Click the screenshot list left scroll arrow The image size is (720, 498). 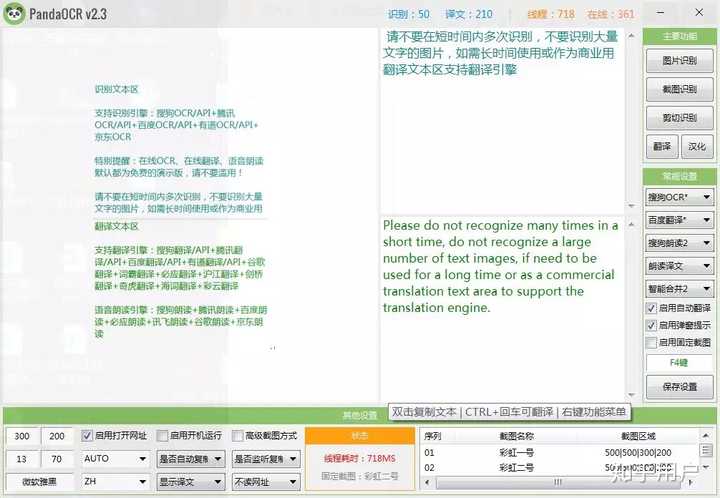(428, 482)
